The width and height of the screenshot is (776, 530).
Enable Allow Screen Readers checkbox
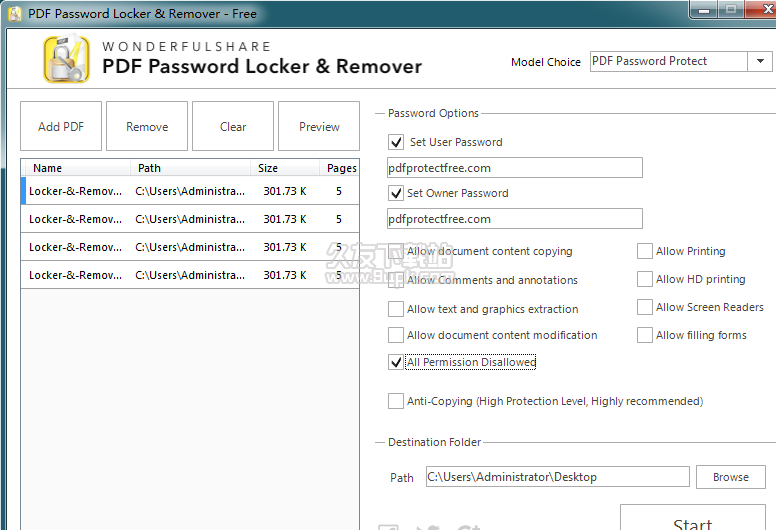pos(645,307)
